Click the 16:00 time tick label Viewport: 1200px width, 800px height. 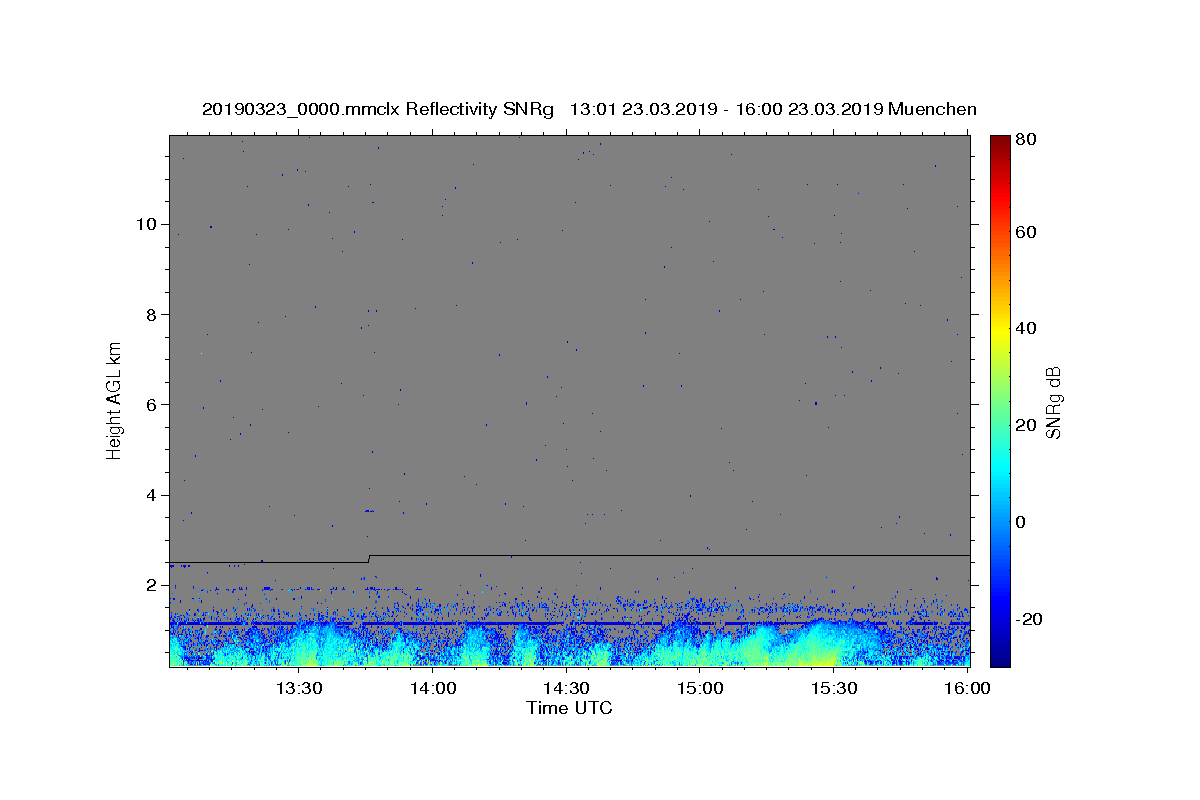coord(966,688)
